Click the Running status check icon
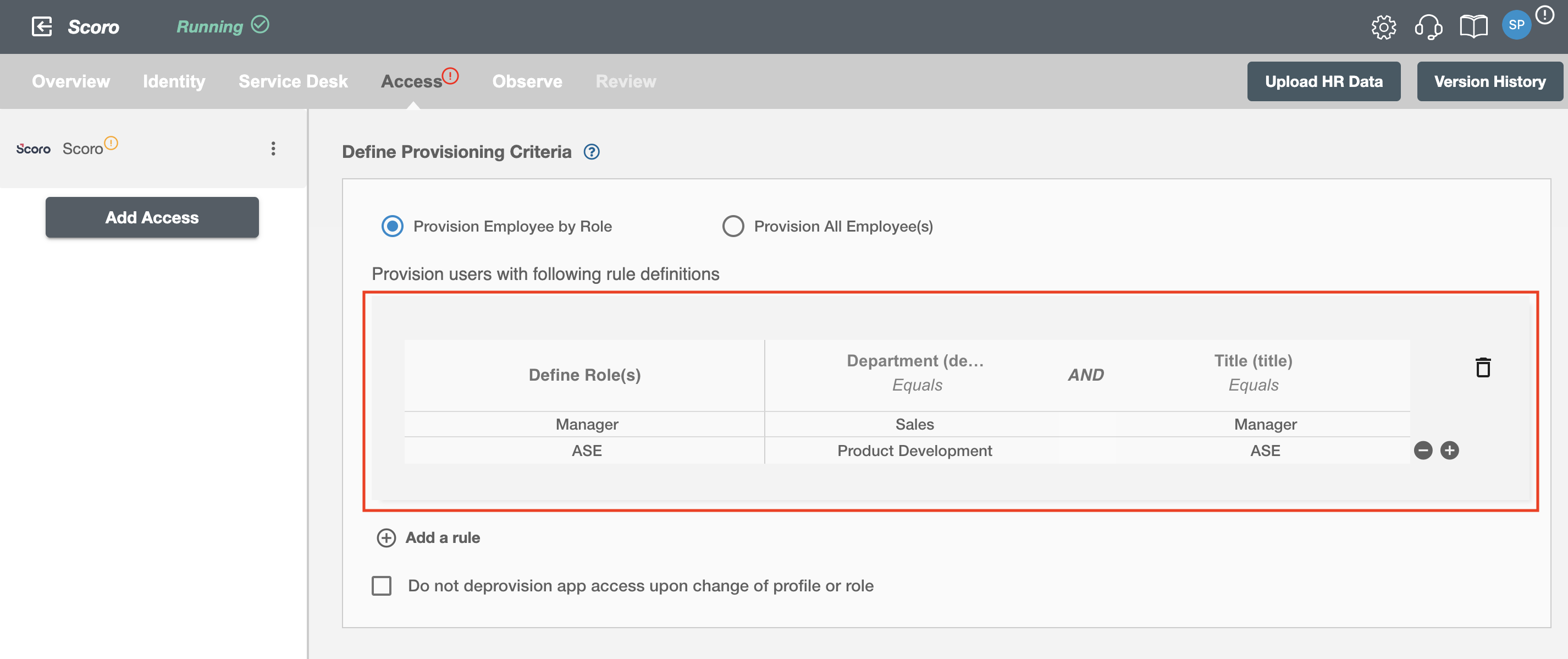This screenshot has height=659, width=1568. [x=260, y=24]
